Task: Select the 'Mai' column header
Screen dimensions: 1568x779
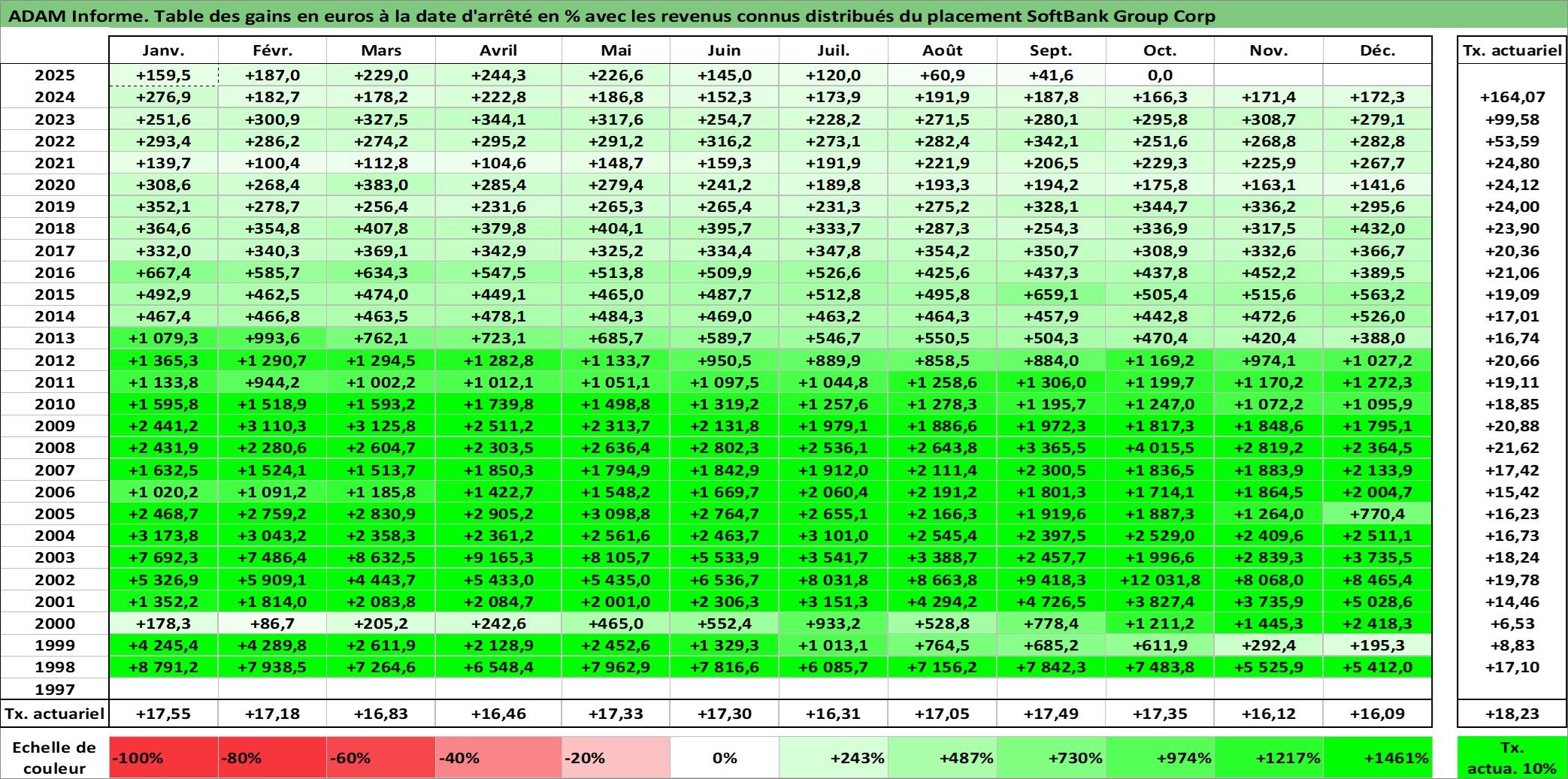Action: [x=616, y=50]
